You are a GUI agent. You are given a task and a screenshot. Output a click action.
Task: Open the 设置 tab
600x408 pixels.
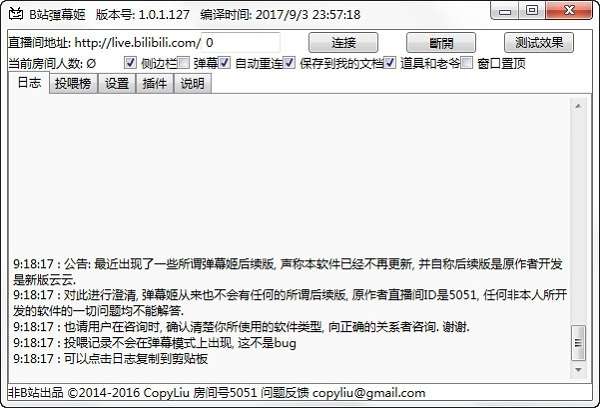[117, 83]
